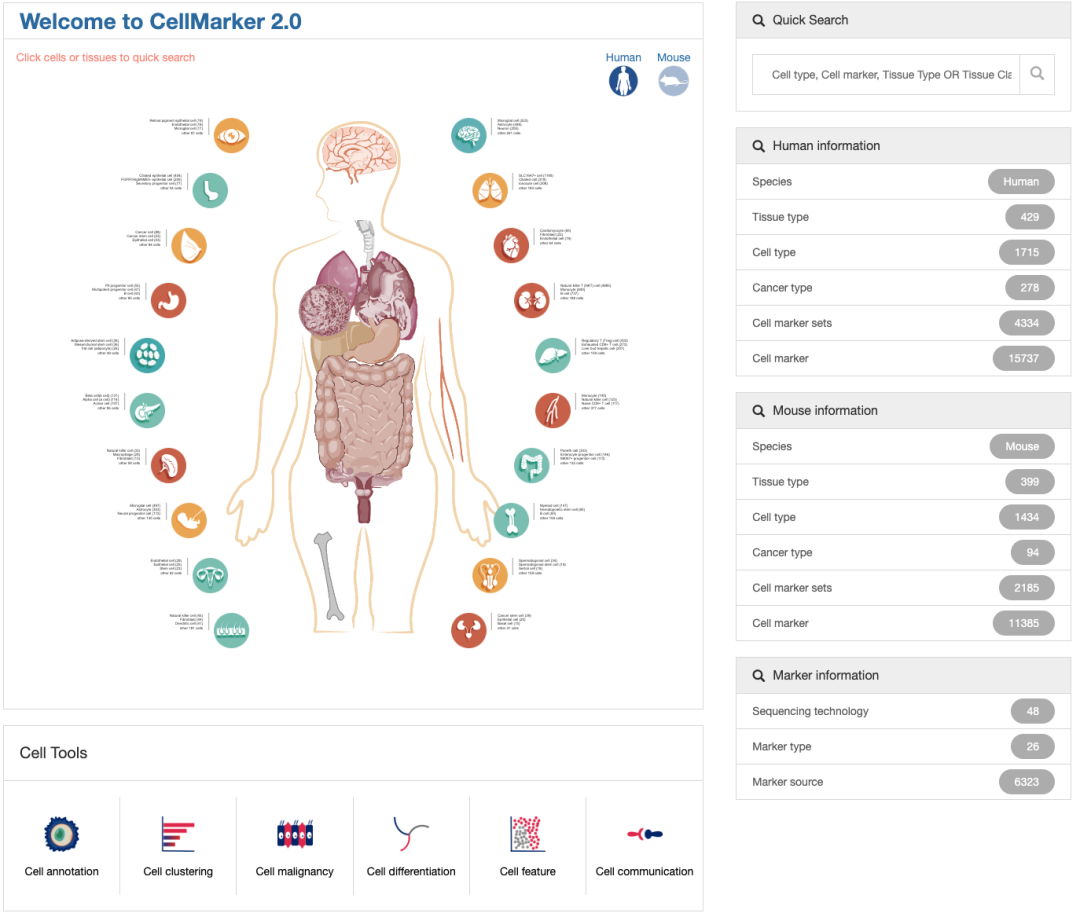
Task: Focus the cell type search field
Action: pyautogui.click(x=886, y=74)
